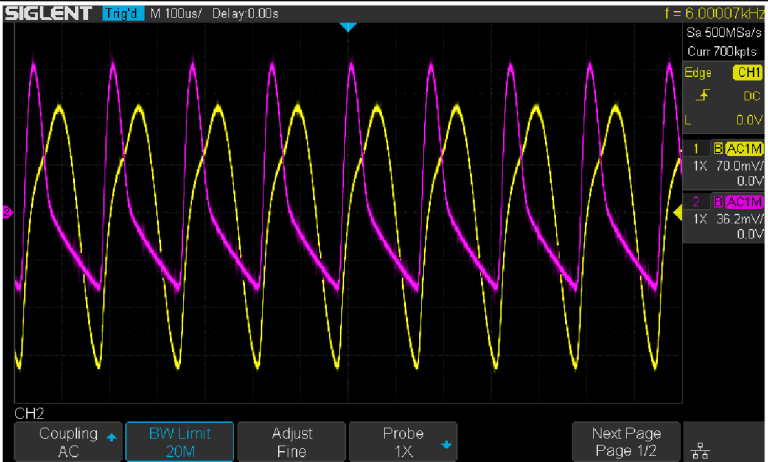Open the Coupling AC dropdown

[x=68, y=441]
